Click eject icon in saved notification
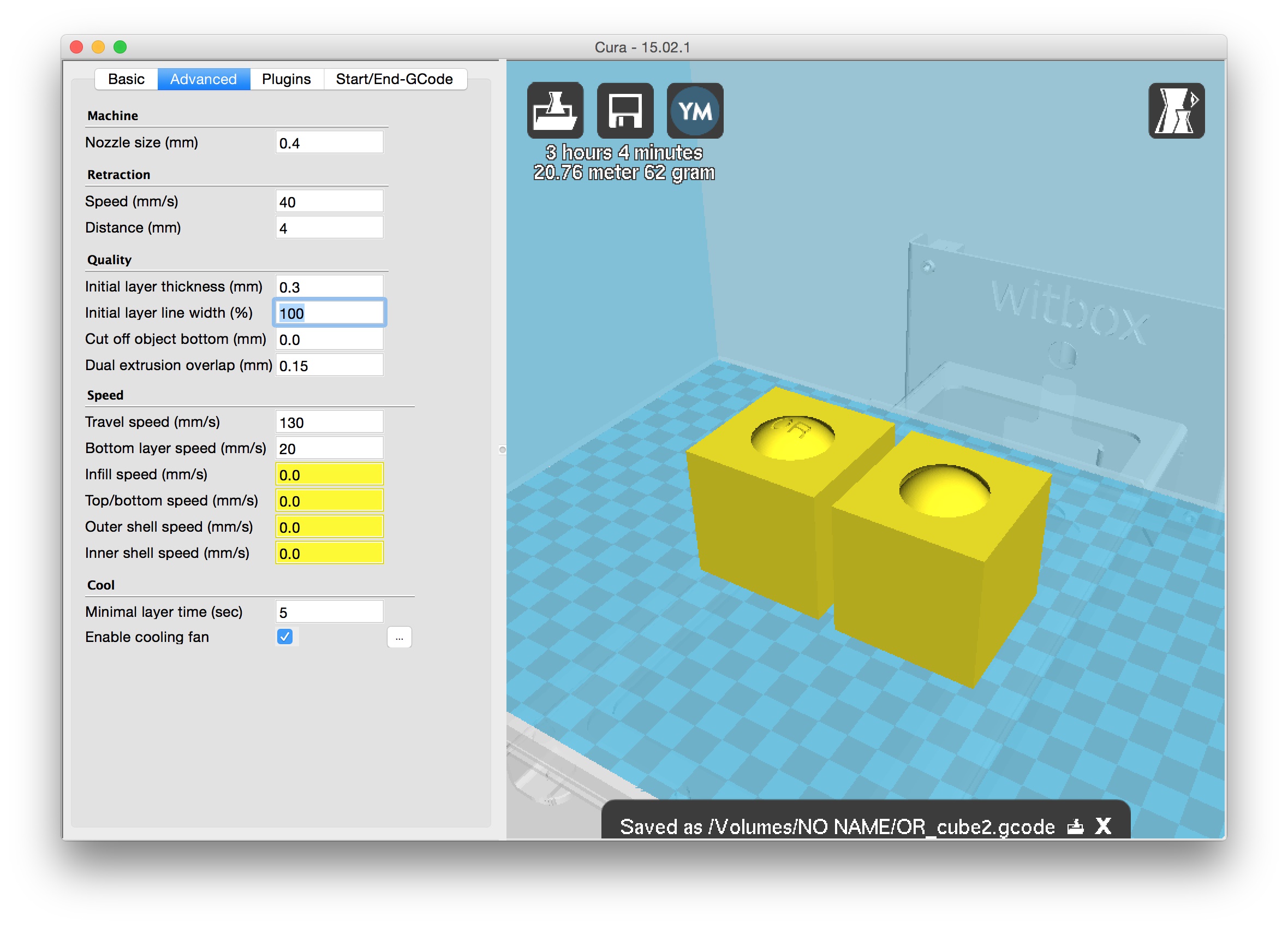This screenshot has width=1288, height=928. click(1075, 826)
